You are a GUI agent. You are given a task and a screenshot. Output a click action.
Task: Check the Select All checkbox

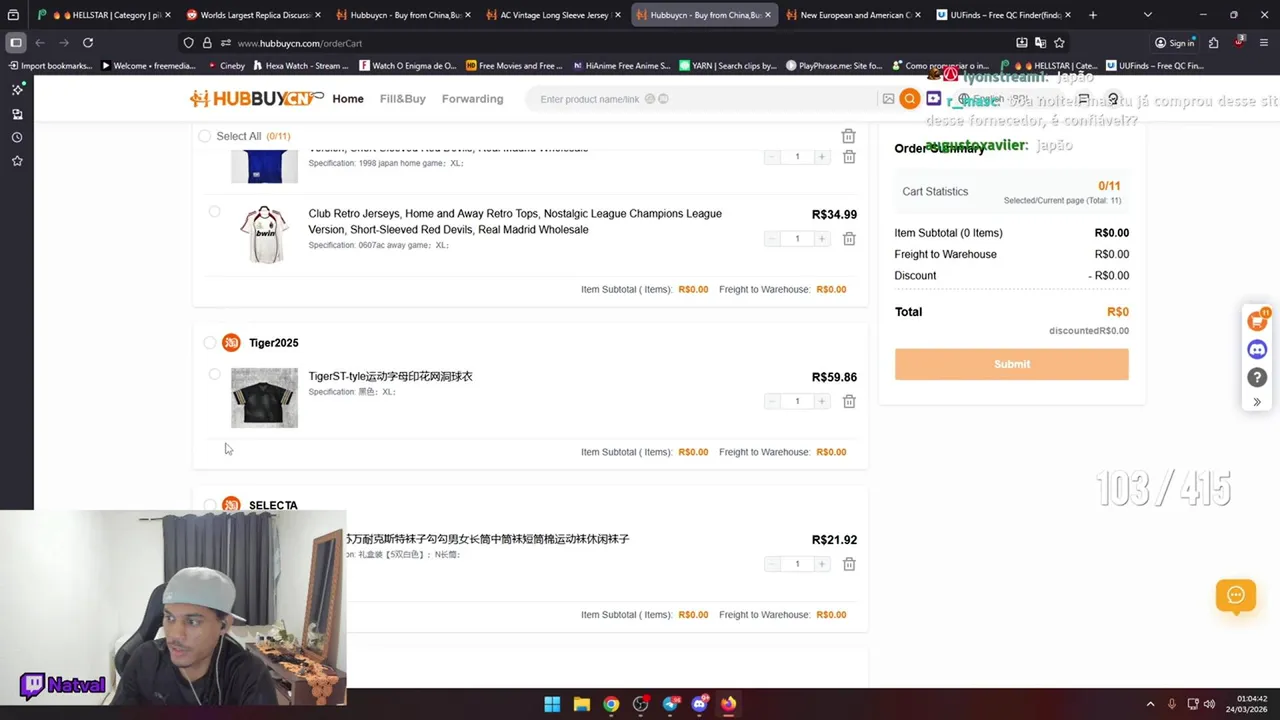click(205, 136)
